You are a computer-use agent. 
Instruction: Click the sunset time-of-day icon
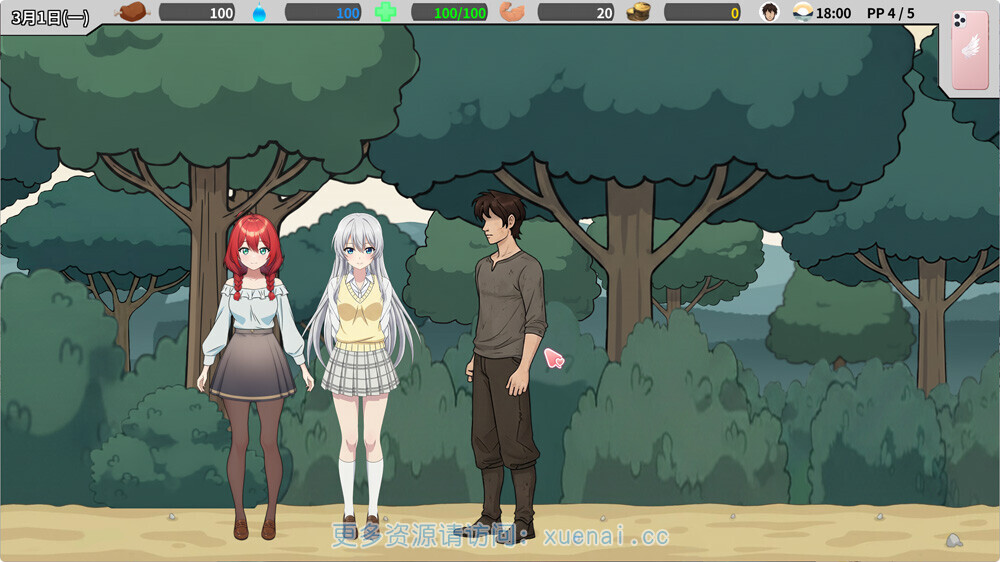[x=802, y=12]
